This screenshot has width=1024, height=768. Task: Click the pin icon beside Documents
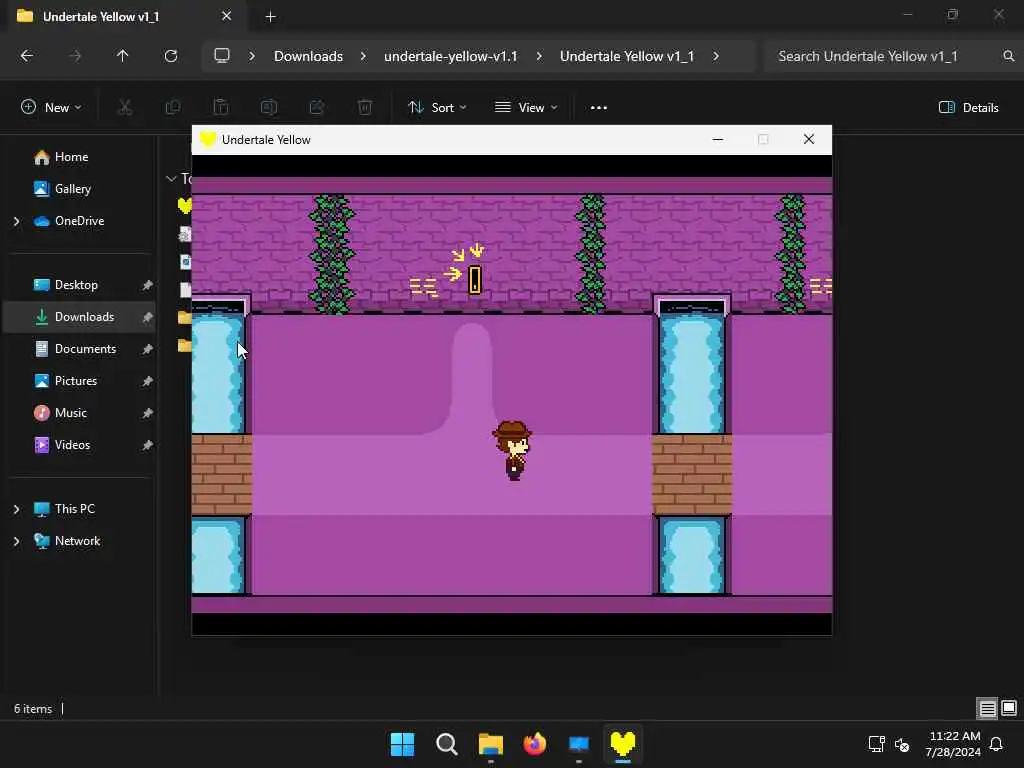[x=148, y=349]
